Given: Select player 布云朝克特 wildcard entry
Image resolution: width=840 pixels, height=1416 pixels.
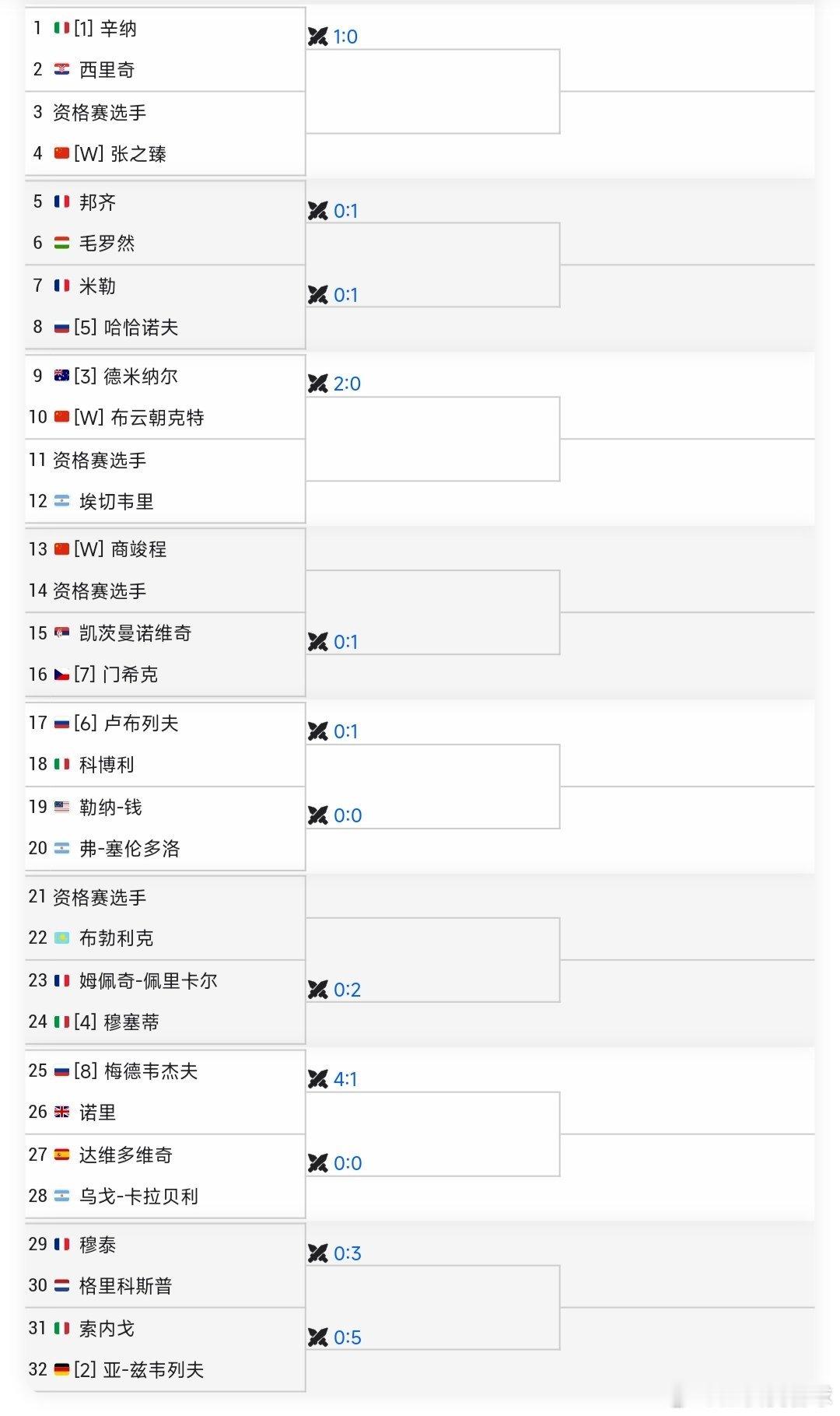Looking at the screenshot, I should pos(157,418).
